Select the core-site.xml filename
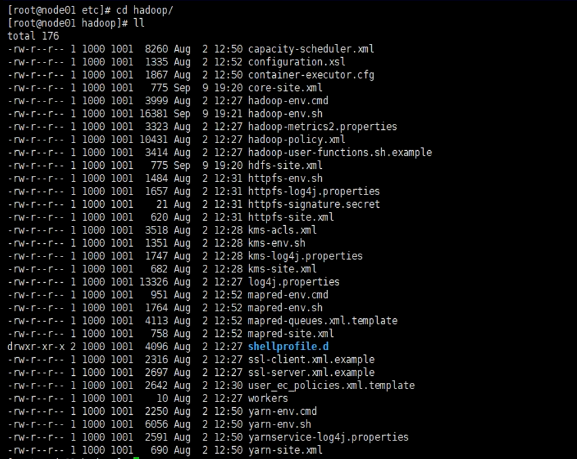This screenshot has height=459, width=577. (285, 88)
